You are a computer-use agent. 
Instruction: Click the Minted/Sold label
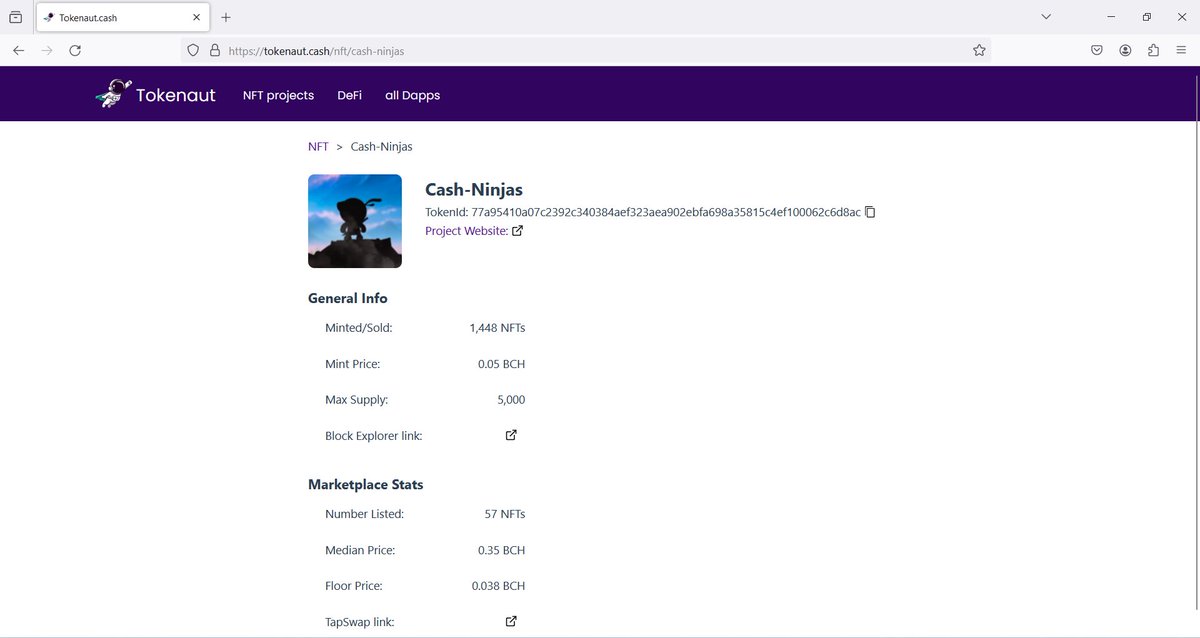(359, 328)
